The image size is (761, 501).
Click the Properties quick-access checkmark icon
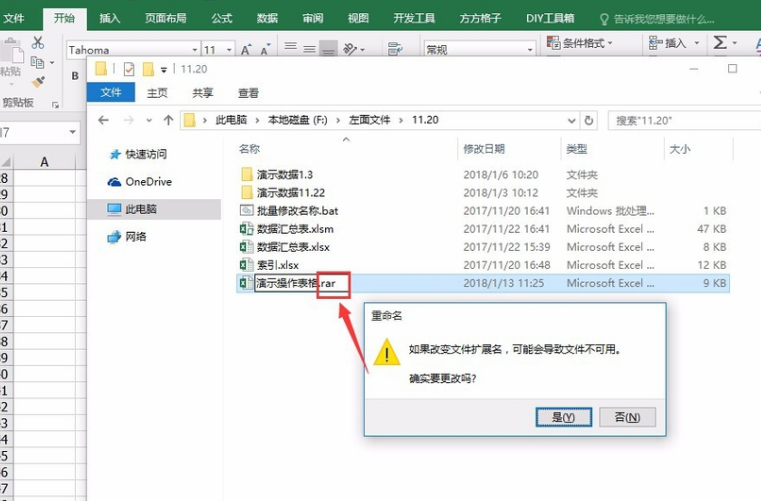click(x=129, y=69)
